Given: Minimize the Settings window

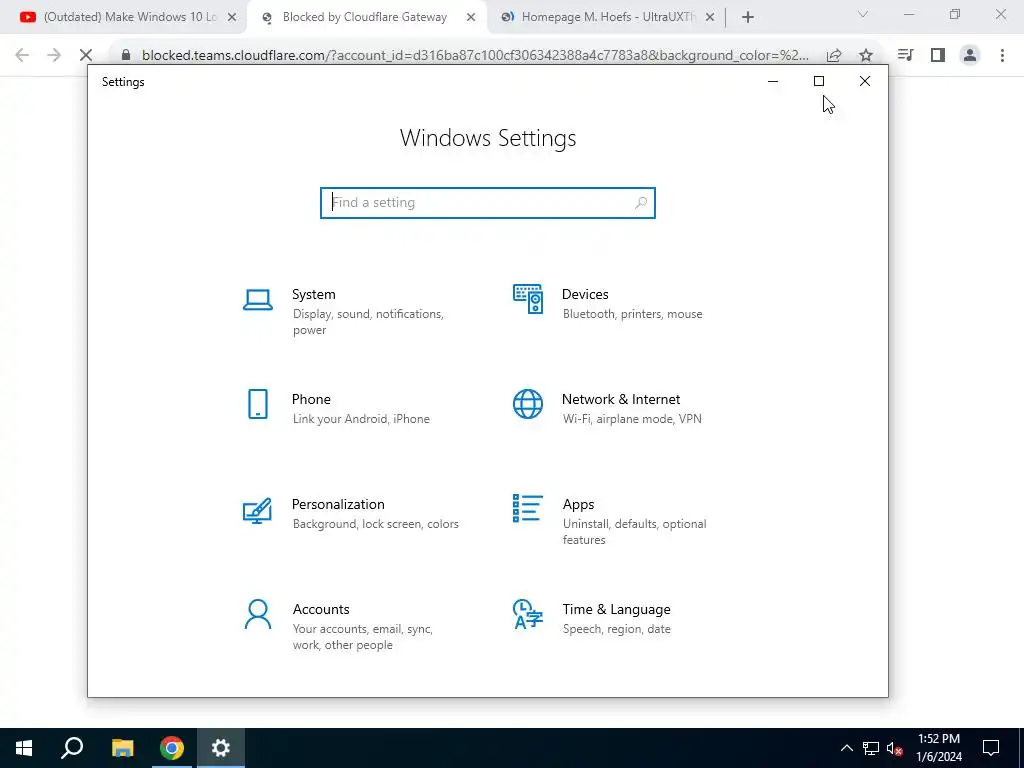Looking at the screenshot, I should pos(773,81).
